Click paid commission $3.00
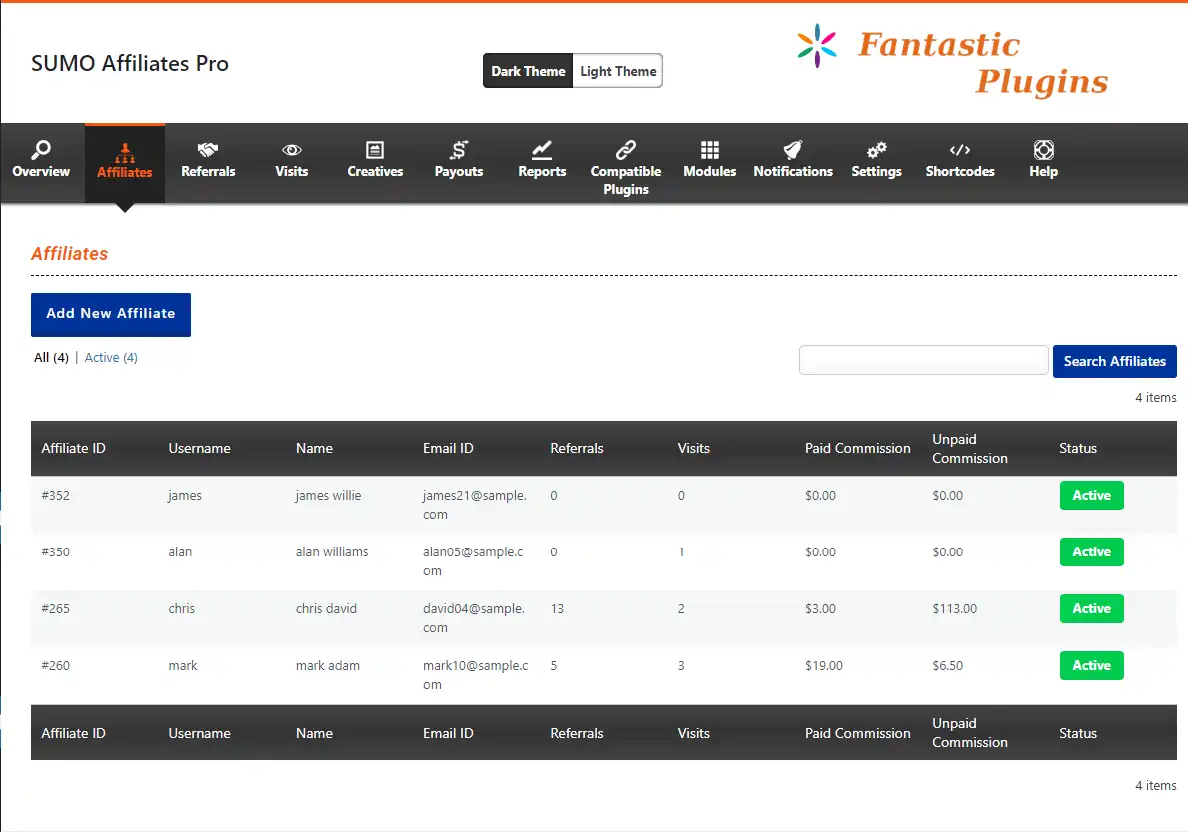Screen dimensions: 1188x832 click(820, 608)
